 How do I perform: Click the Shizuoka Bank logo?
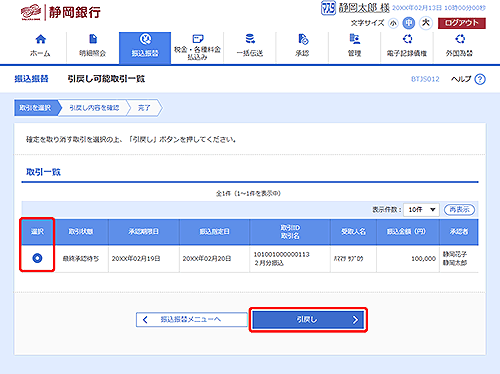click(x=60, y=13)
